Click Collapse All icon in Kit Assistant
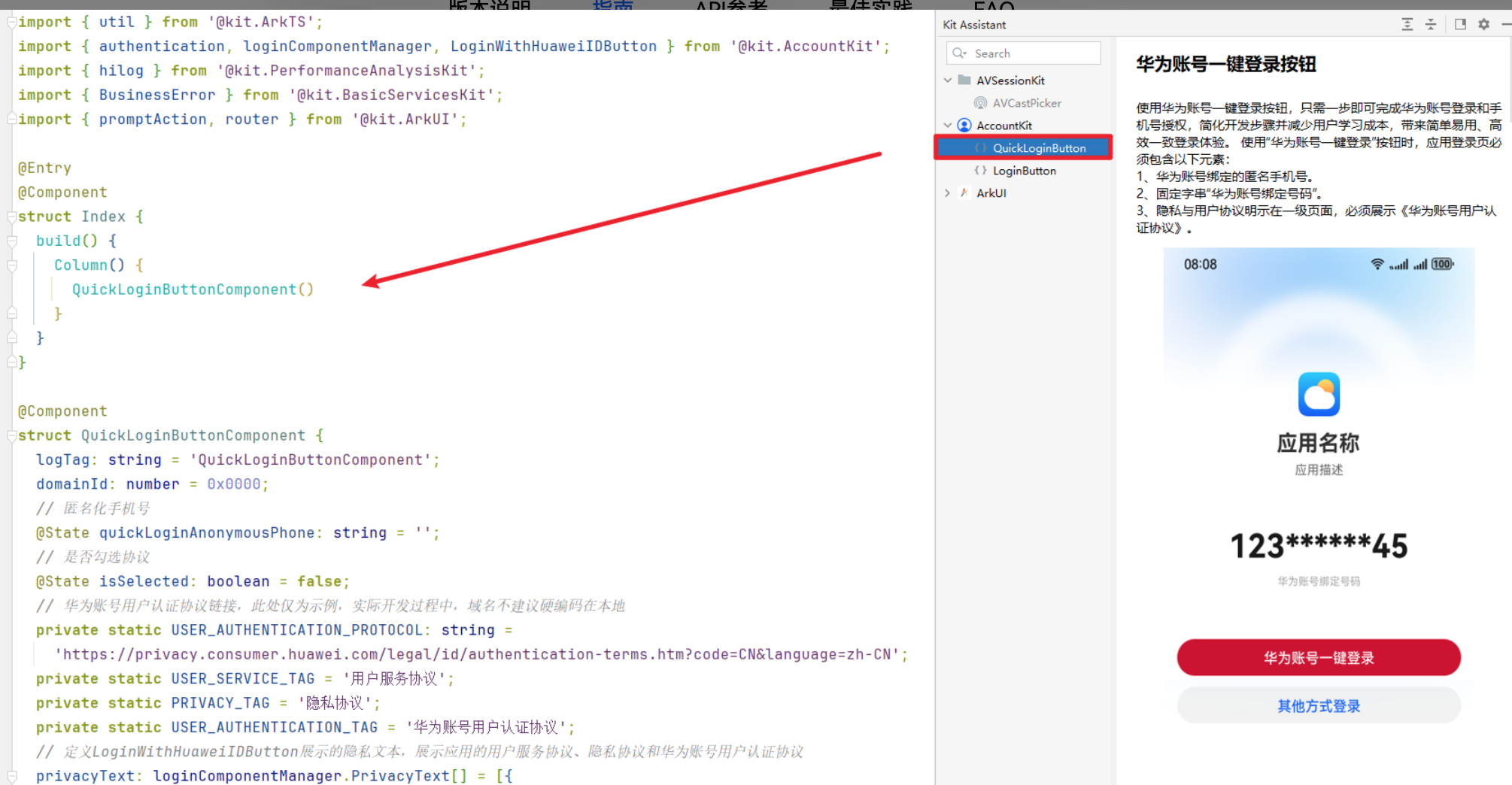1512x785 pixels. point(1431,24)
